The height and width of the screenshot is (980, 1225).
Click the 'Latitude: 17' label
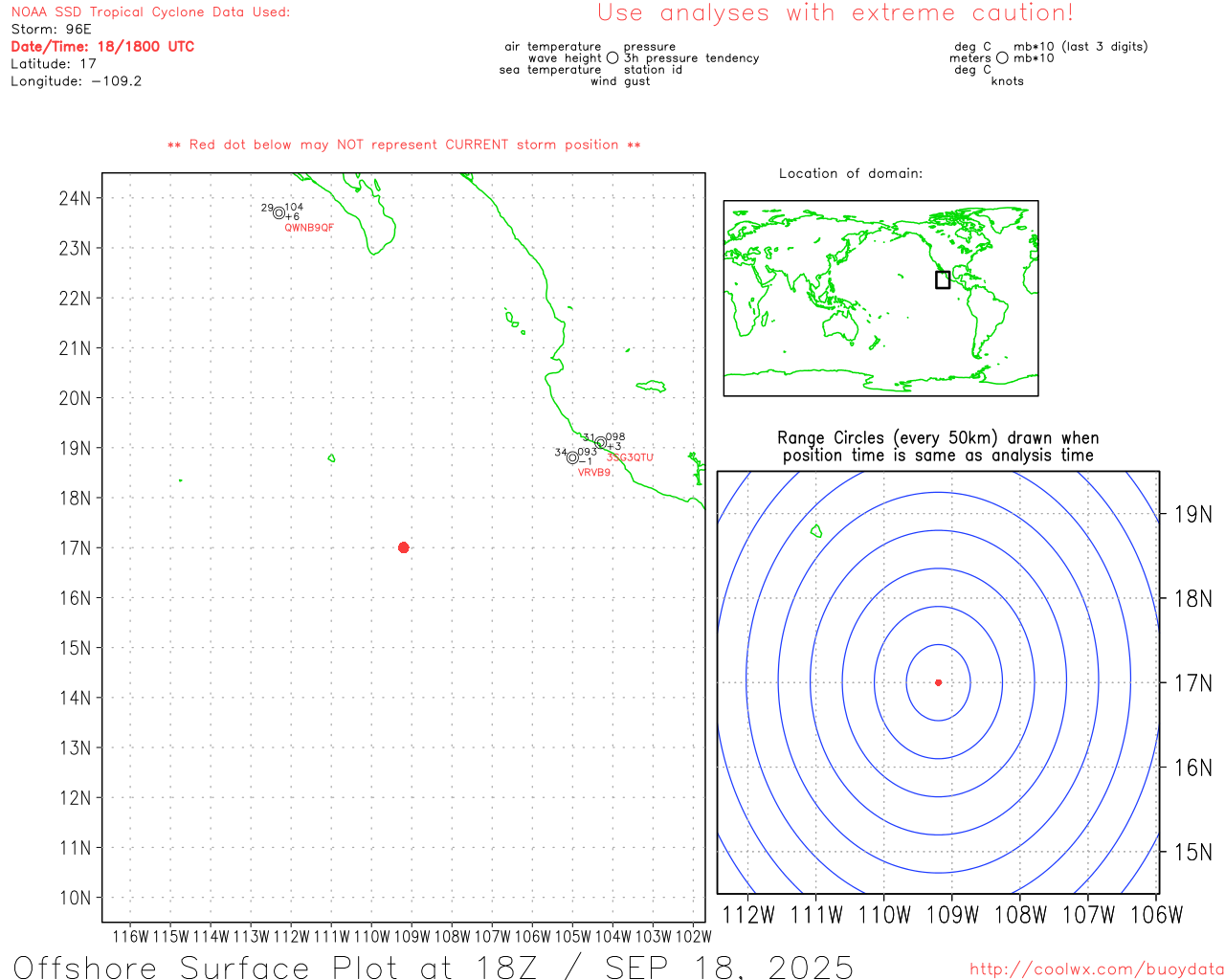click(54, 63)
